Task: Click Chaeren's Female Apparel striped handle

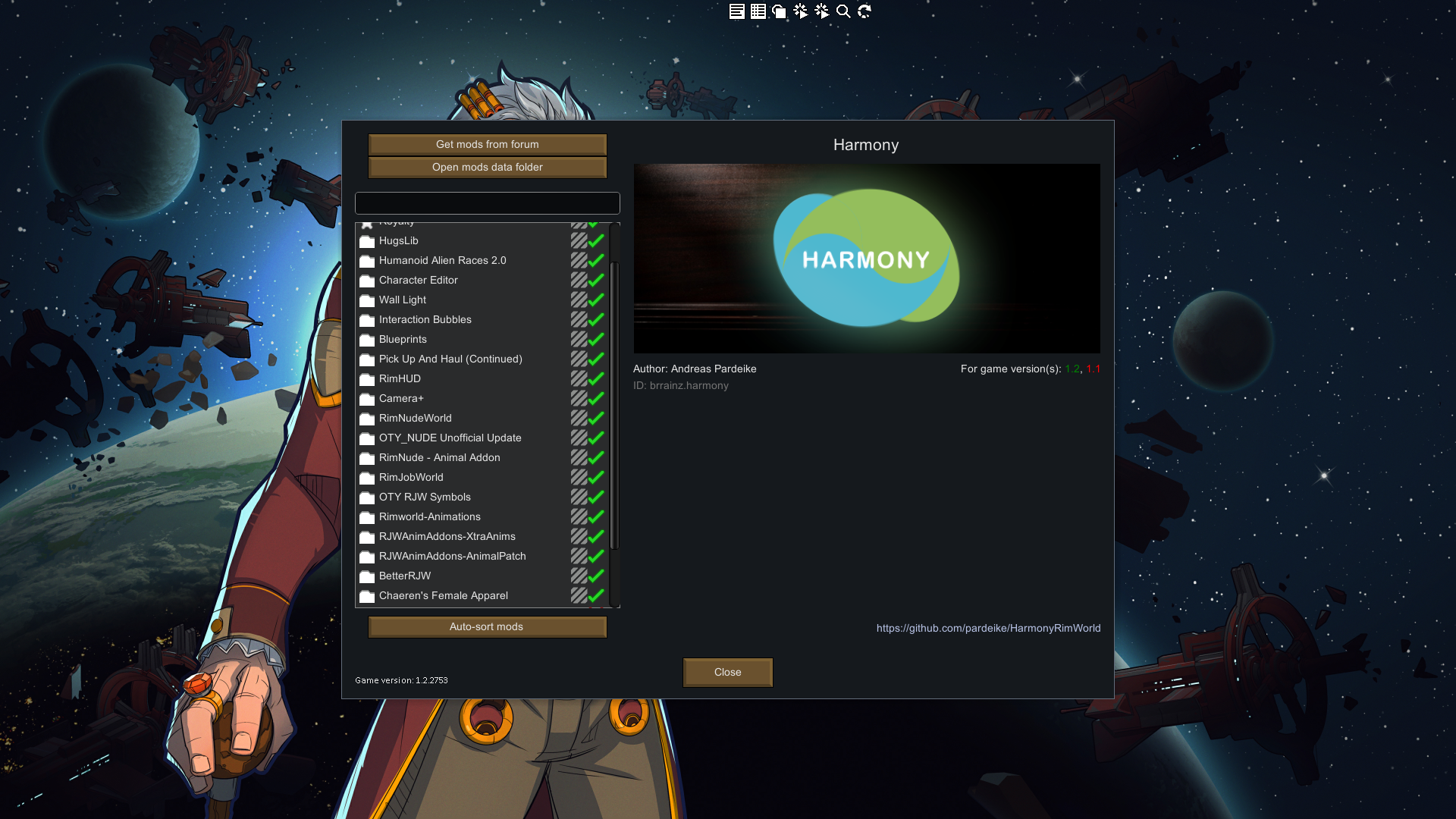Action: tap(579, 595)
